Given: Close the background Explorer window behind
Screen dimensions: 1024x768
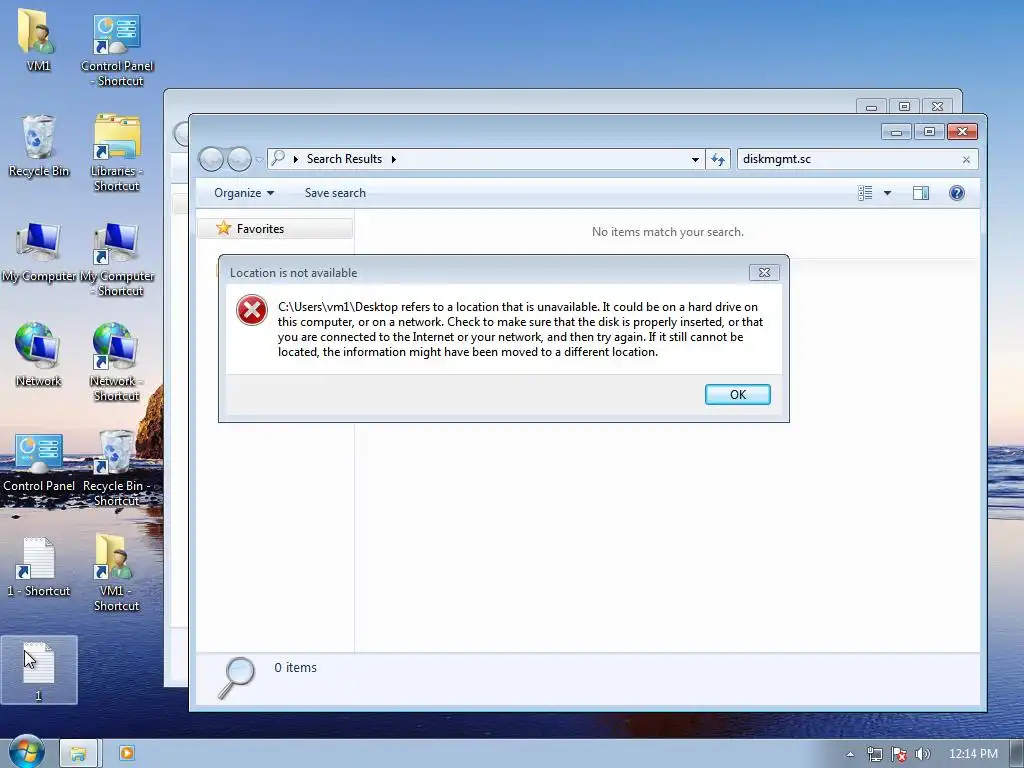Looking at the screenshot, I should click(x=938, y=106).
